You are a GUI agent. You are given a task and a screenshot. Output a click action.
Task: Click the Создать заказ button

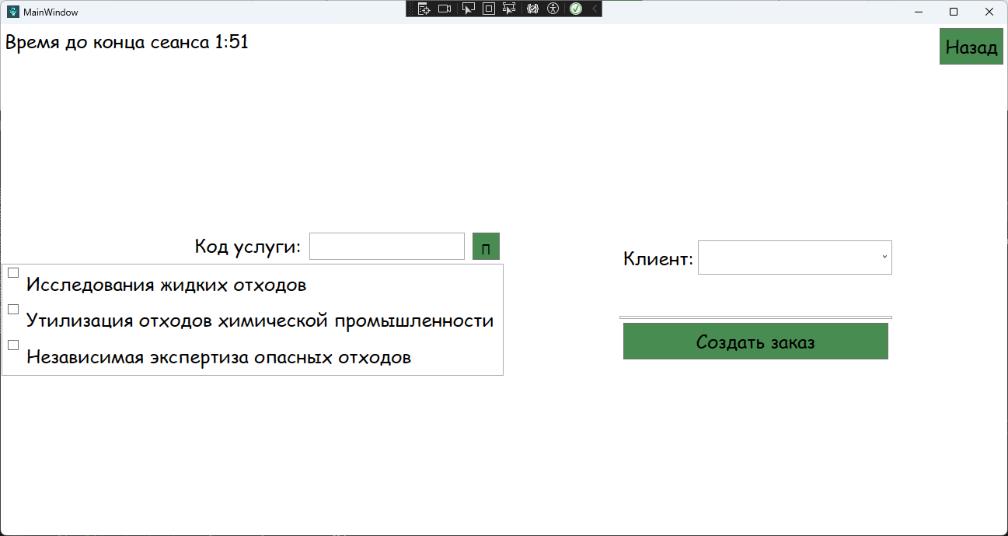[x=755, y=341]
